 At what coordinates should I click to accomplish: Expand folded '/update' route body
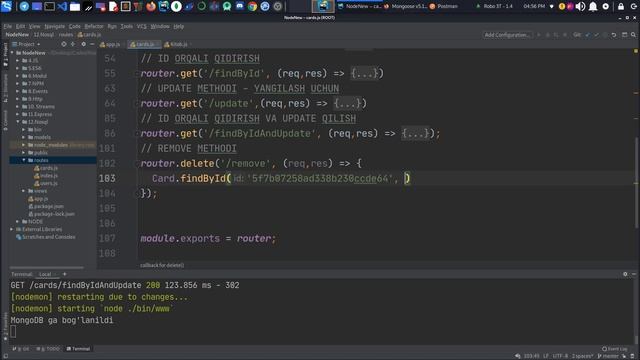click(347, 104)
